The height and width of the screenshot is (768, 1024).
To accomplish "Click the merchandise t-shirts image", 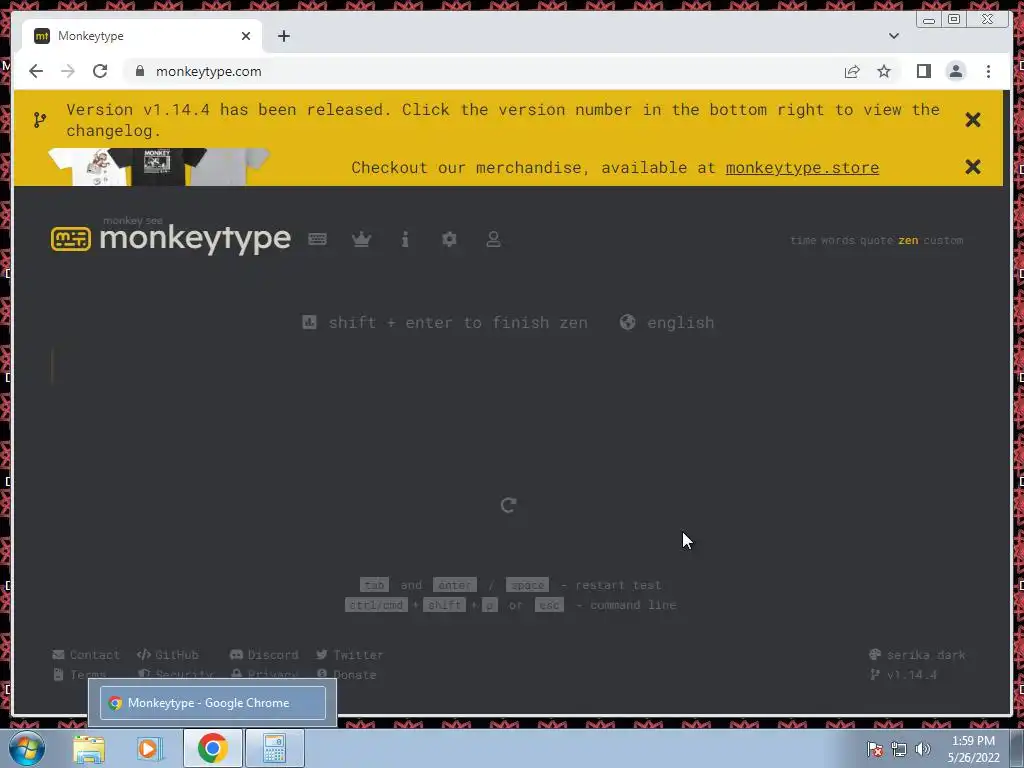I will click(159, 167).
